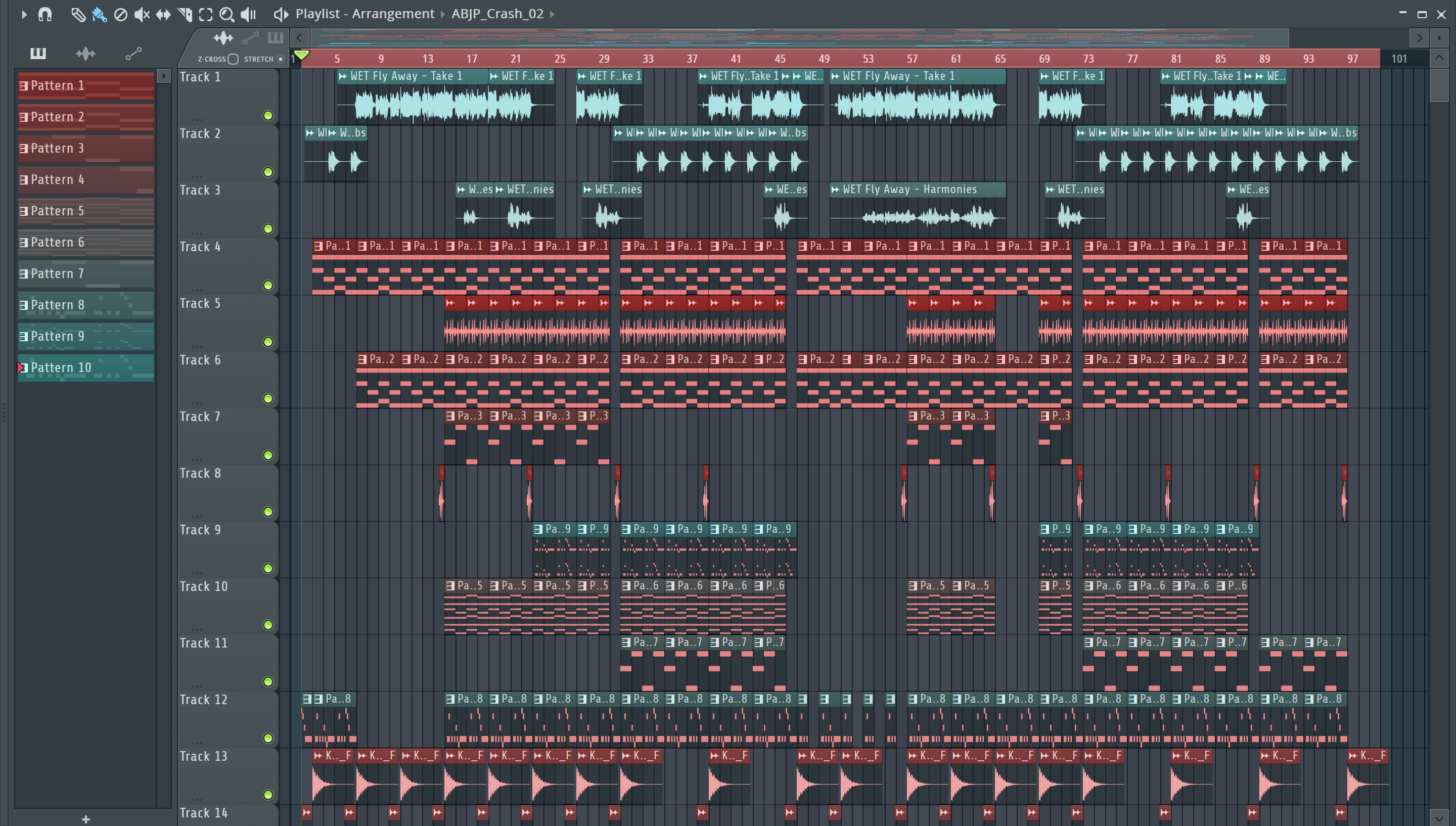
Task: Click the green playhead marker at bar 1
Action: click(x=302, y=55)
